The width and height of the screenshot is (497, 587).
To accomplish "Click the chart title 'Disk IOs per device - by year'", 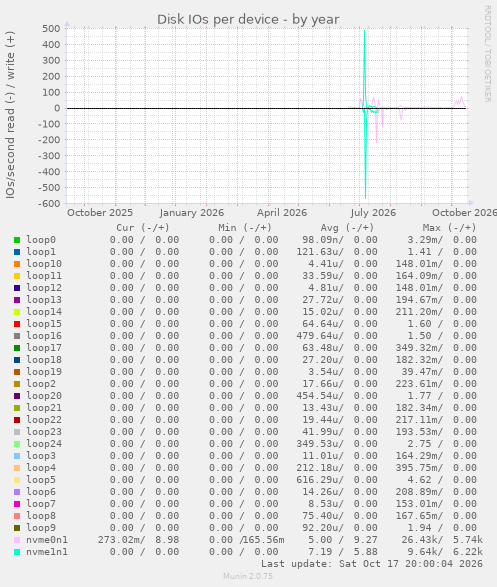I will coord(248,19).
